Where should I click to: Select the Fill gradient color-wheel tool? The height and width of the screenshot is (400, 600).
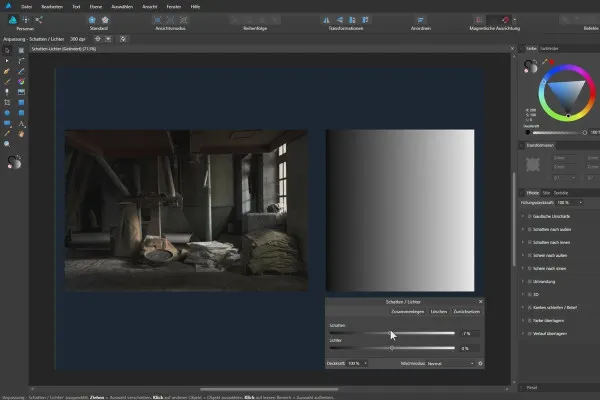tap(21, 82)
